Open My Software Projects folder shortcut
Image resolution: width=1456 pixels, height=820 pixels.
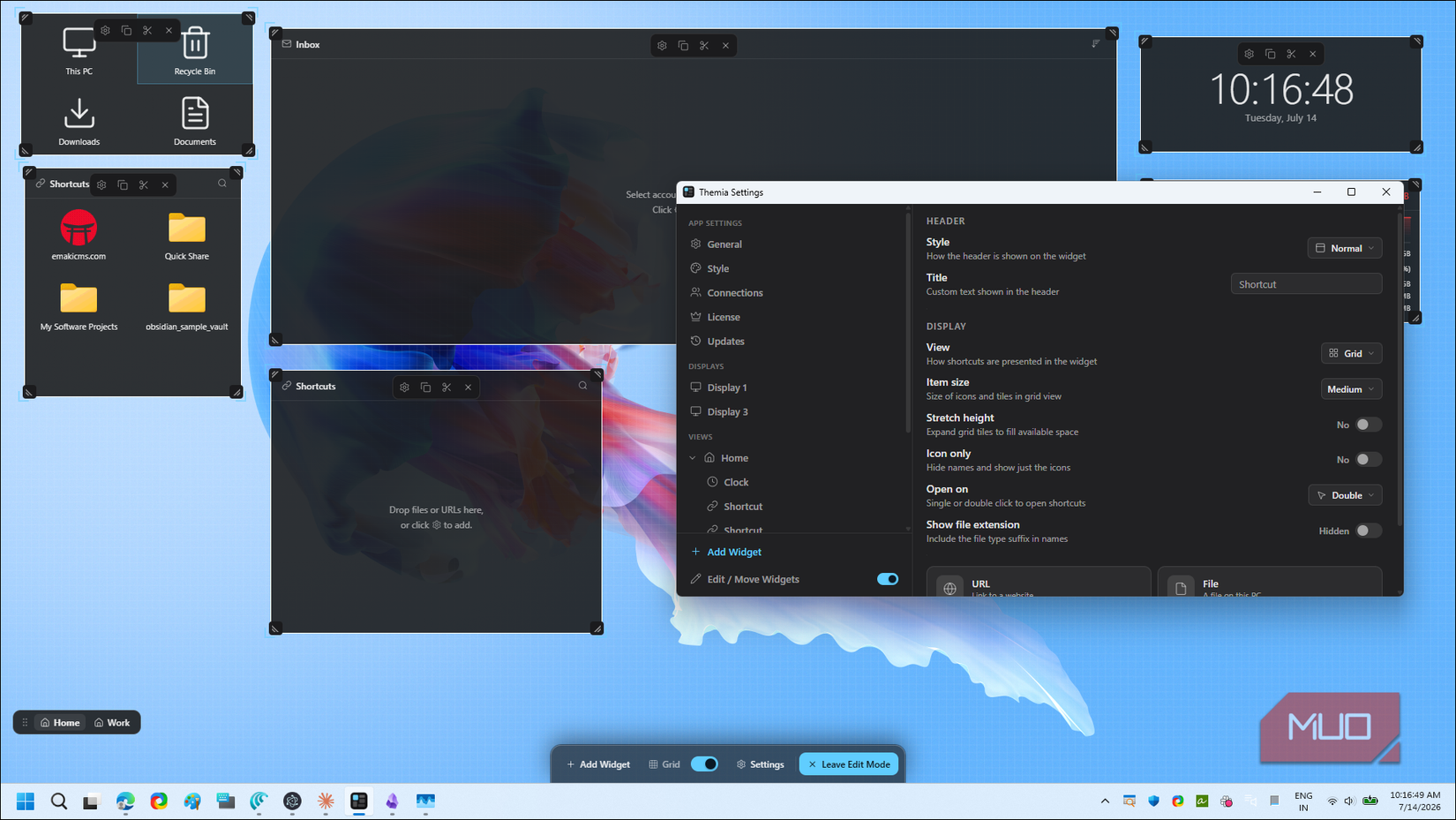click(79, 305)
